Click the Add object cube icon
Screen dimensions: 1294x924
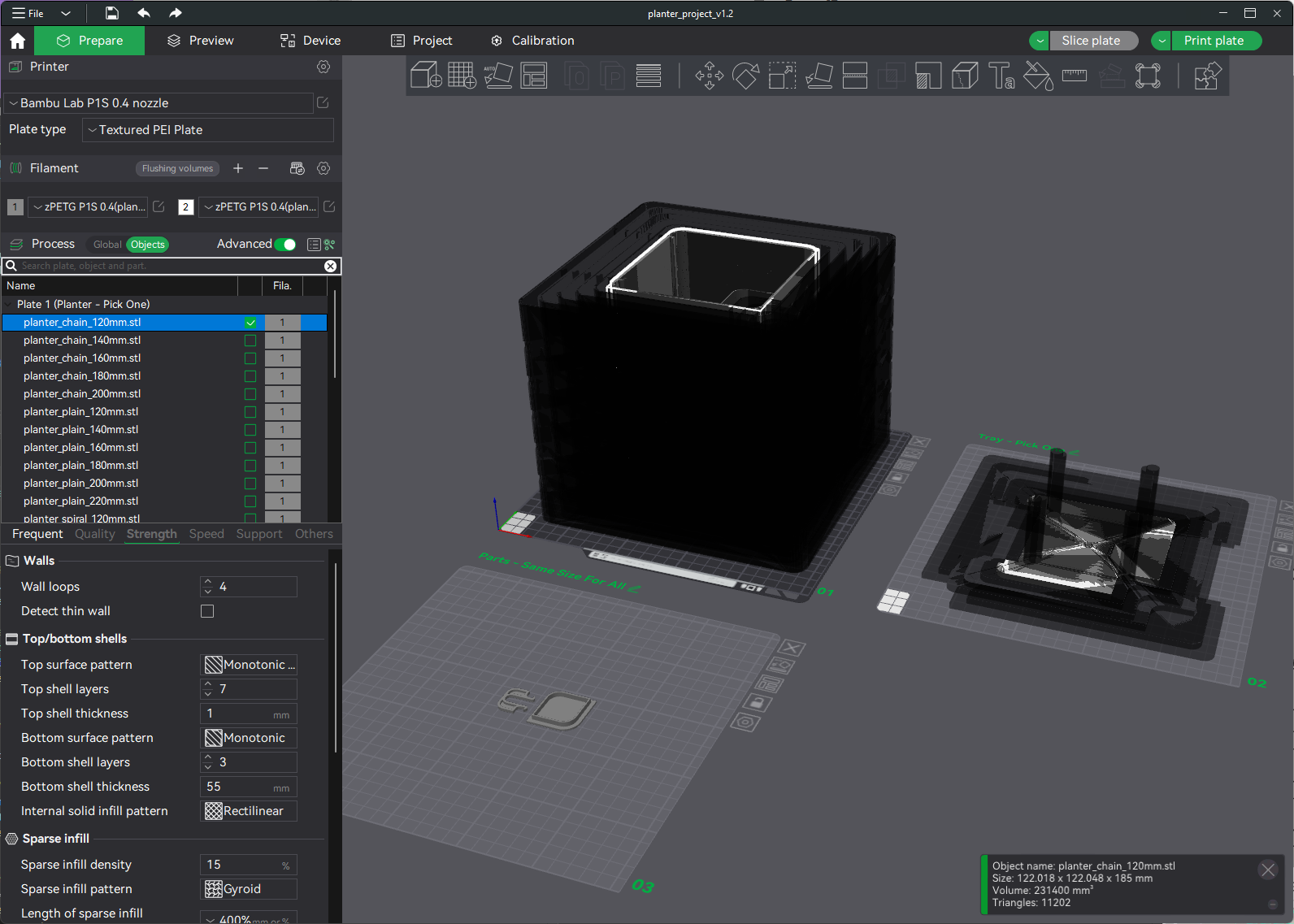click(x=426, y=76)
